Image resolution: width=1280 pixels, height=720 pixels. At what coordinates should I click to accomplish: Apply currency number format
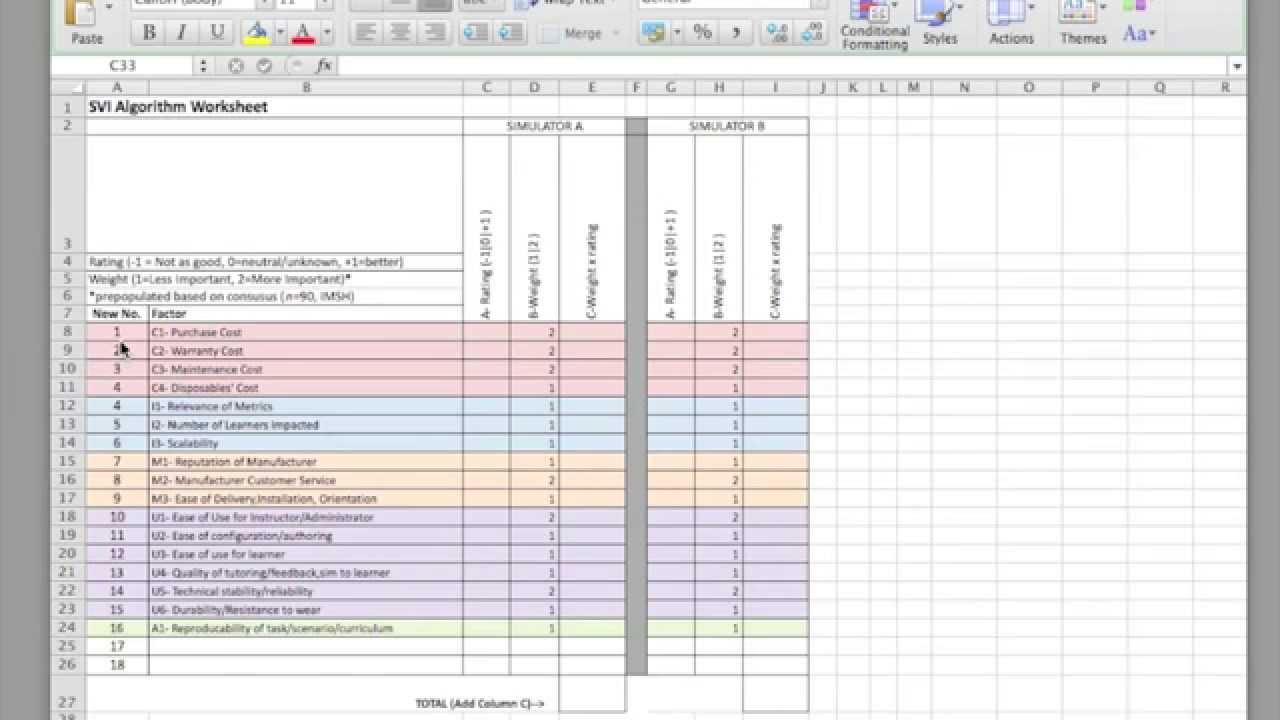[654, 32]
